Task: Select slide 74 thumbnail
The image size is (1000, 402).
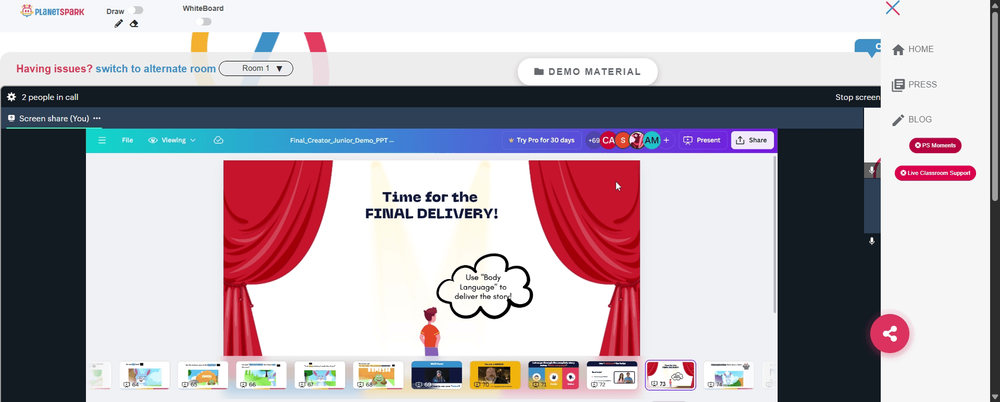Action: coord(729,375)
